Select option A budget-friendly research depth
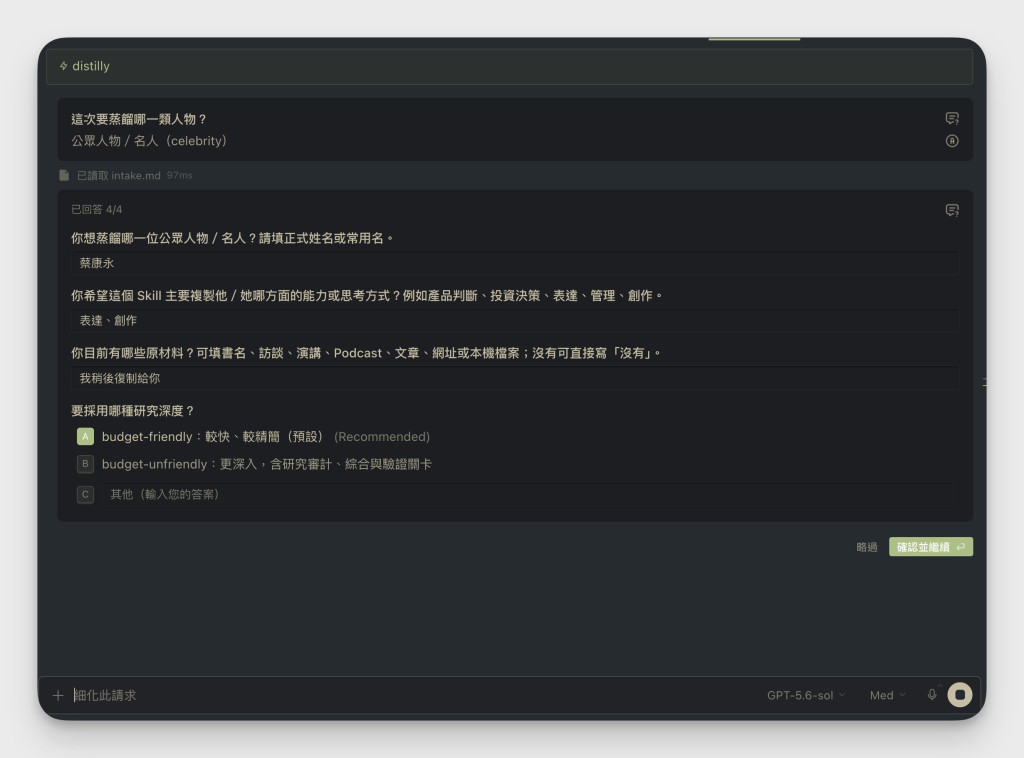This screenshot has height=758, width=1024. [x=86, y=436]
